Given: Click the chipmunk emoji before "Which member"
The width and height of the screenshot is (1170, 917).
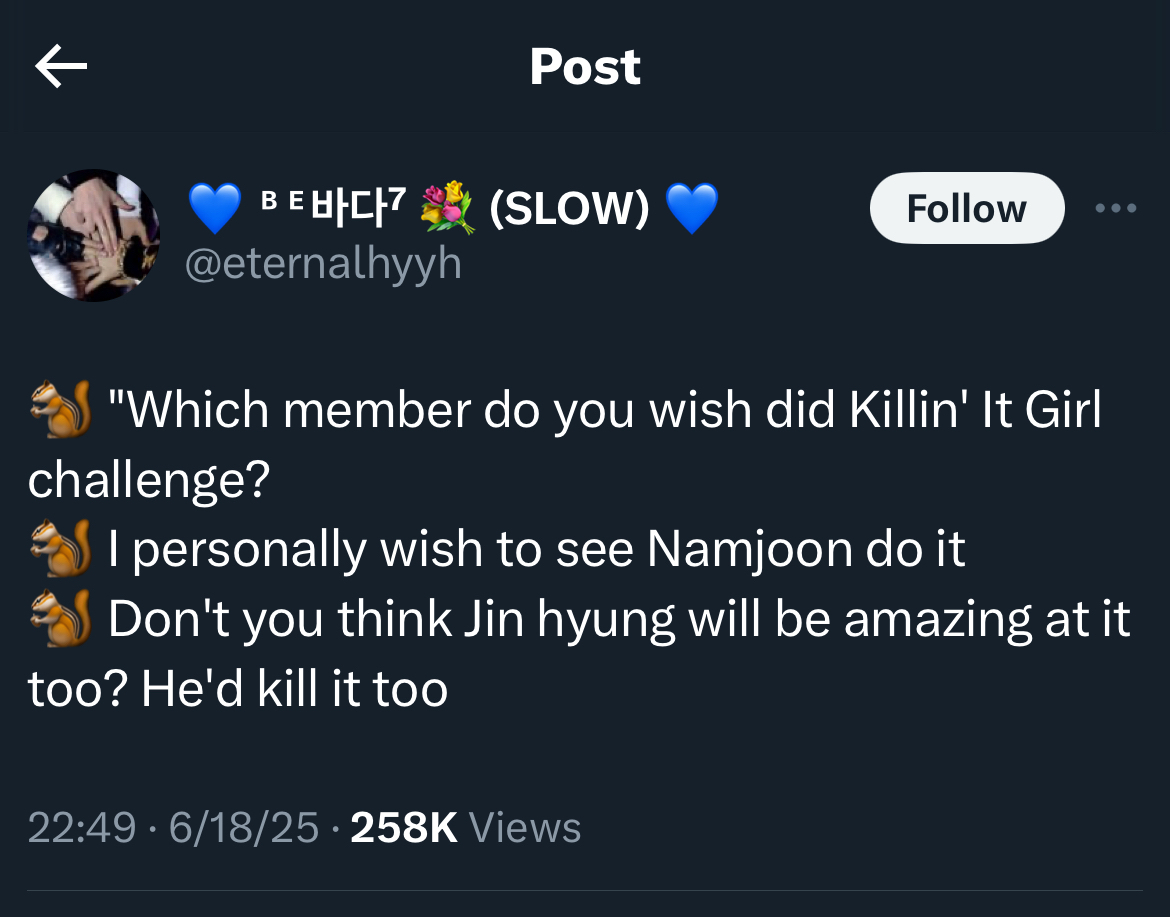Looking at the screenshot, I should pos(62,410).
